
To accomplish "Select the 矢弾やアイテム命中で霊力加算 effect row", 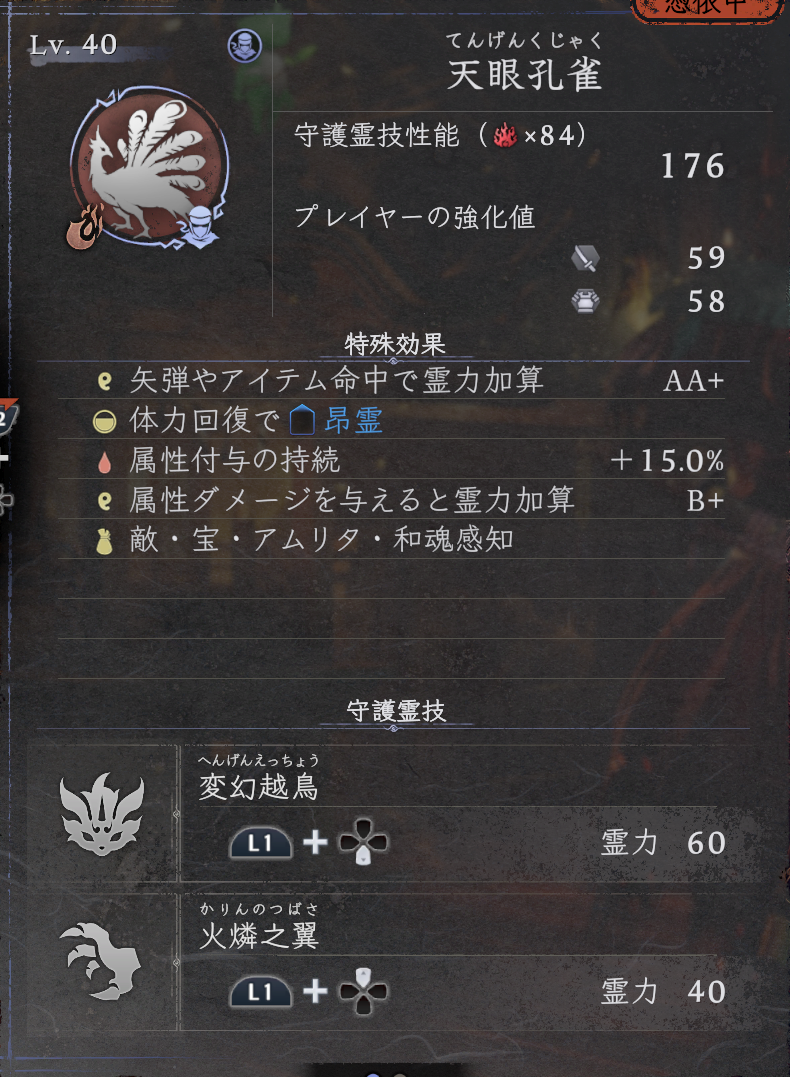I will (392, 380).
